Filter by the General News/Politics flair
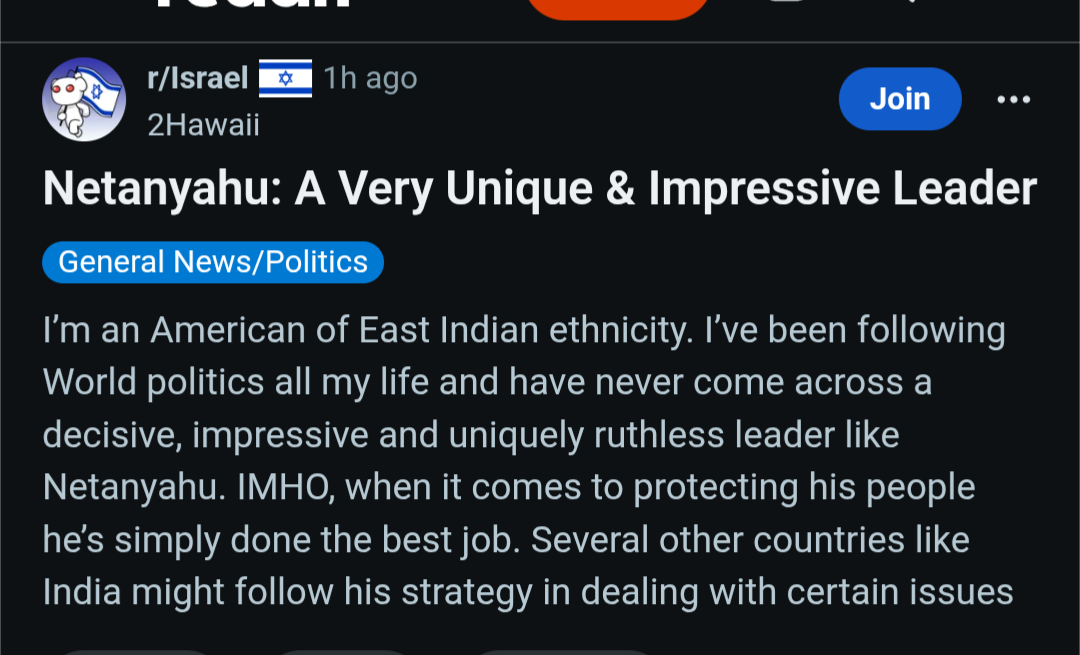The width and height of the screenshot is (1080, 655). pos(213,262)
